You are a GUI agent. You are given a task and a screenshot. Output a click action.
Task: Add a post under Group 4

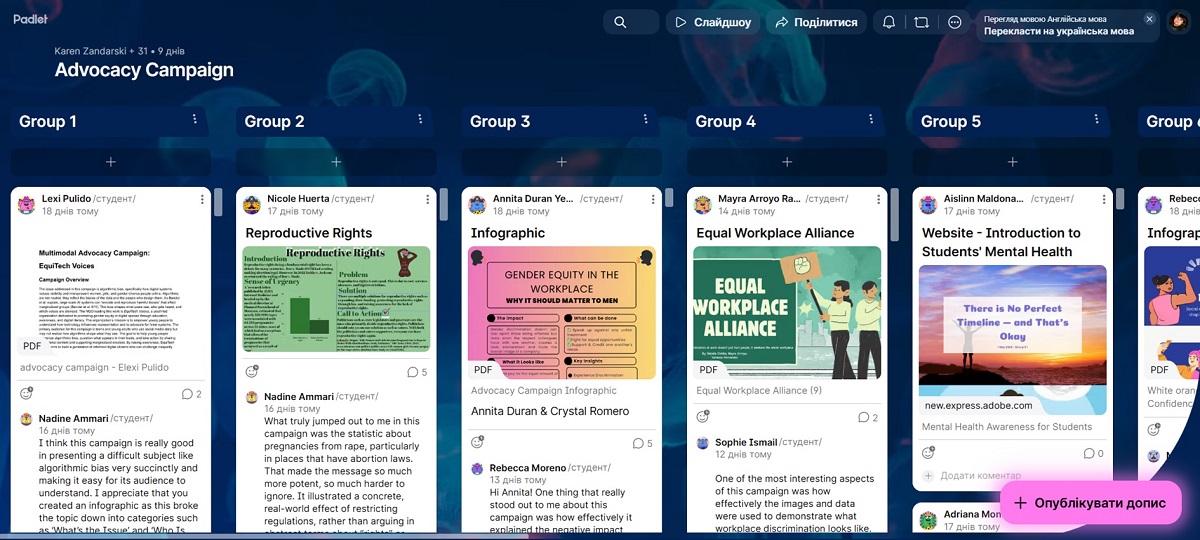[x=787, y=162]
